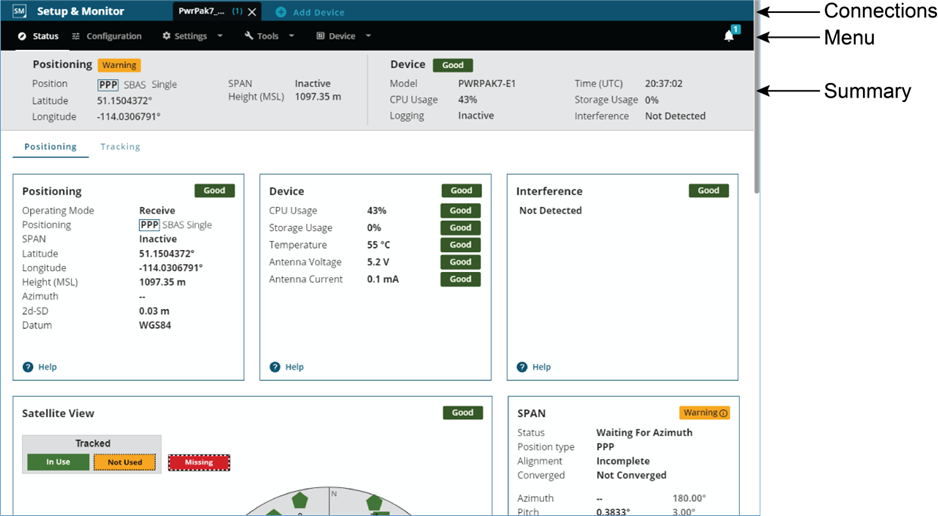This screenshot has height=516, width=938.
Task: Click the SM Setup & Monitor logo icon
Action: pyautogui.click(x=19, y=11)
